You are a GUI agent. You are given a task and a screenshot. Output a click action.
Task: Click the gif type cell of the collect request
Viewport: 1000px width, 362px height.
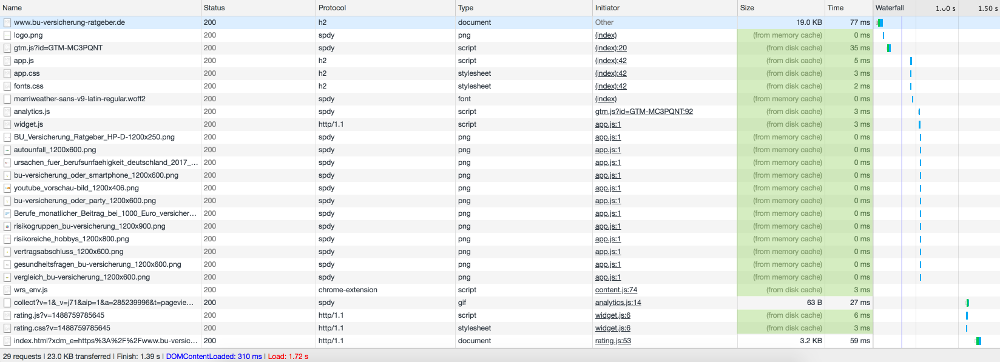pos(462,303)
